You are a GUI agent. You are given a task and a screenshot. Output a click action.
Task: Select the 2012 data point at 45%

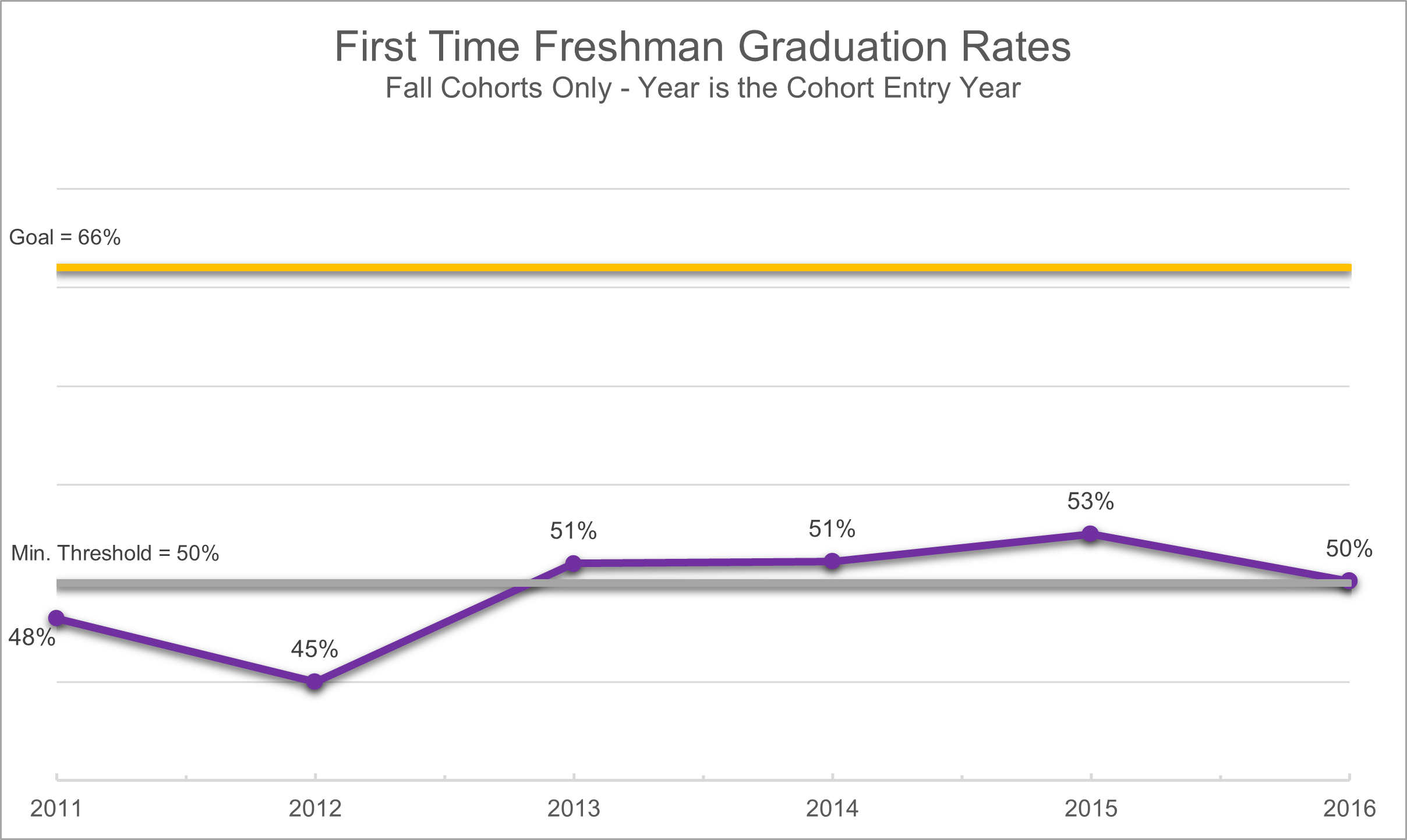(x=314, y=681)
